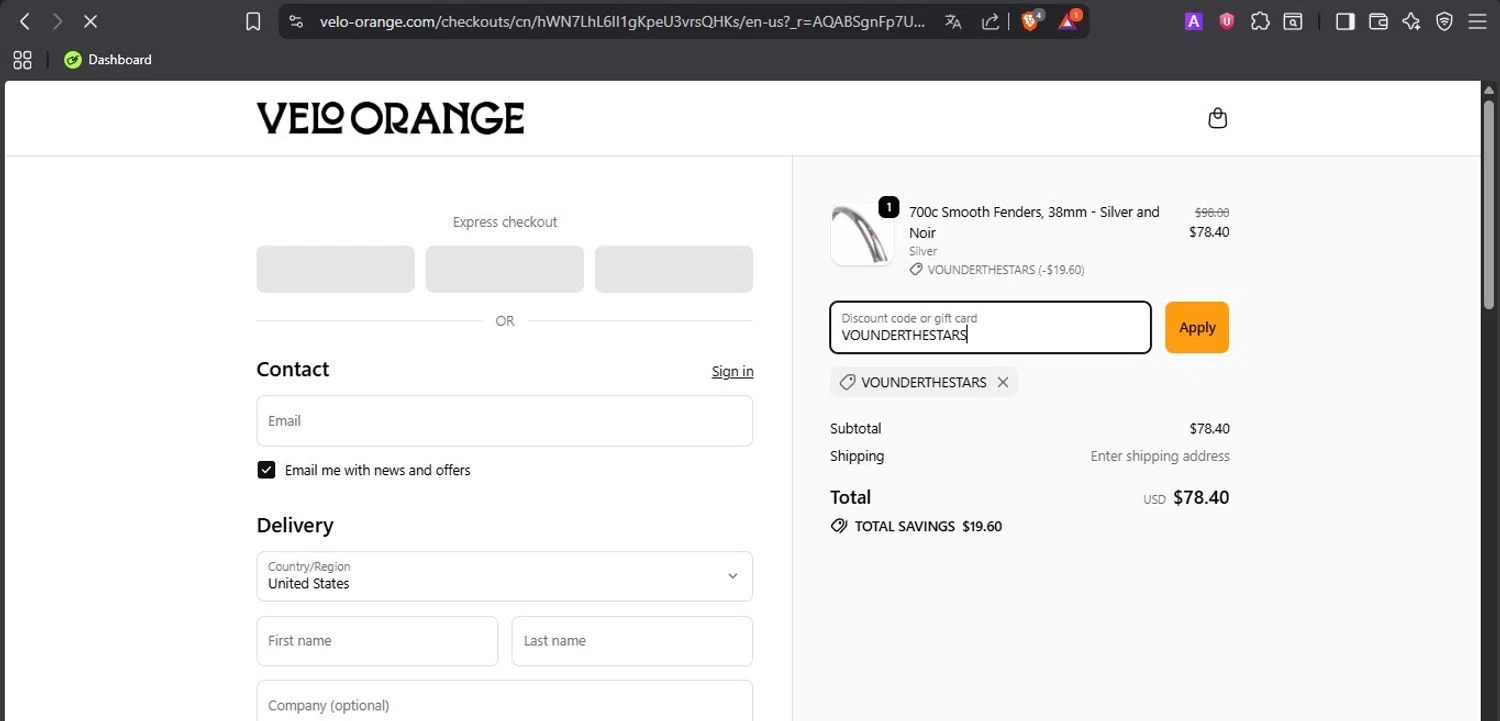
Task: Click the forward navigation arrow
Action: coord(57,21)
